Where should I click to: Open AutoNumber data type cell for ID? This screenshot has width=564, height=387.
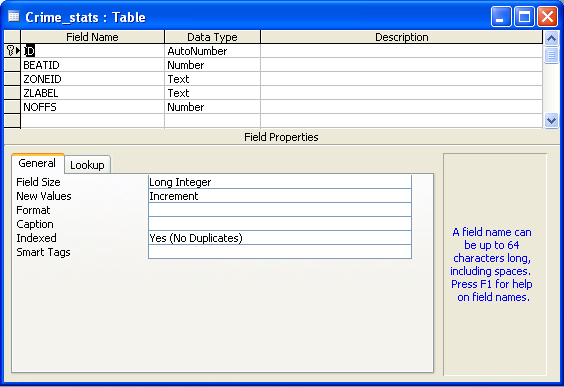(212, 51)
